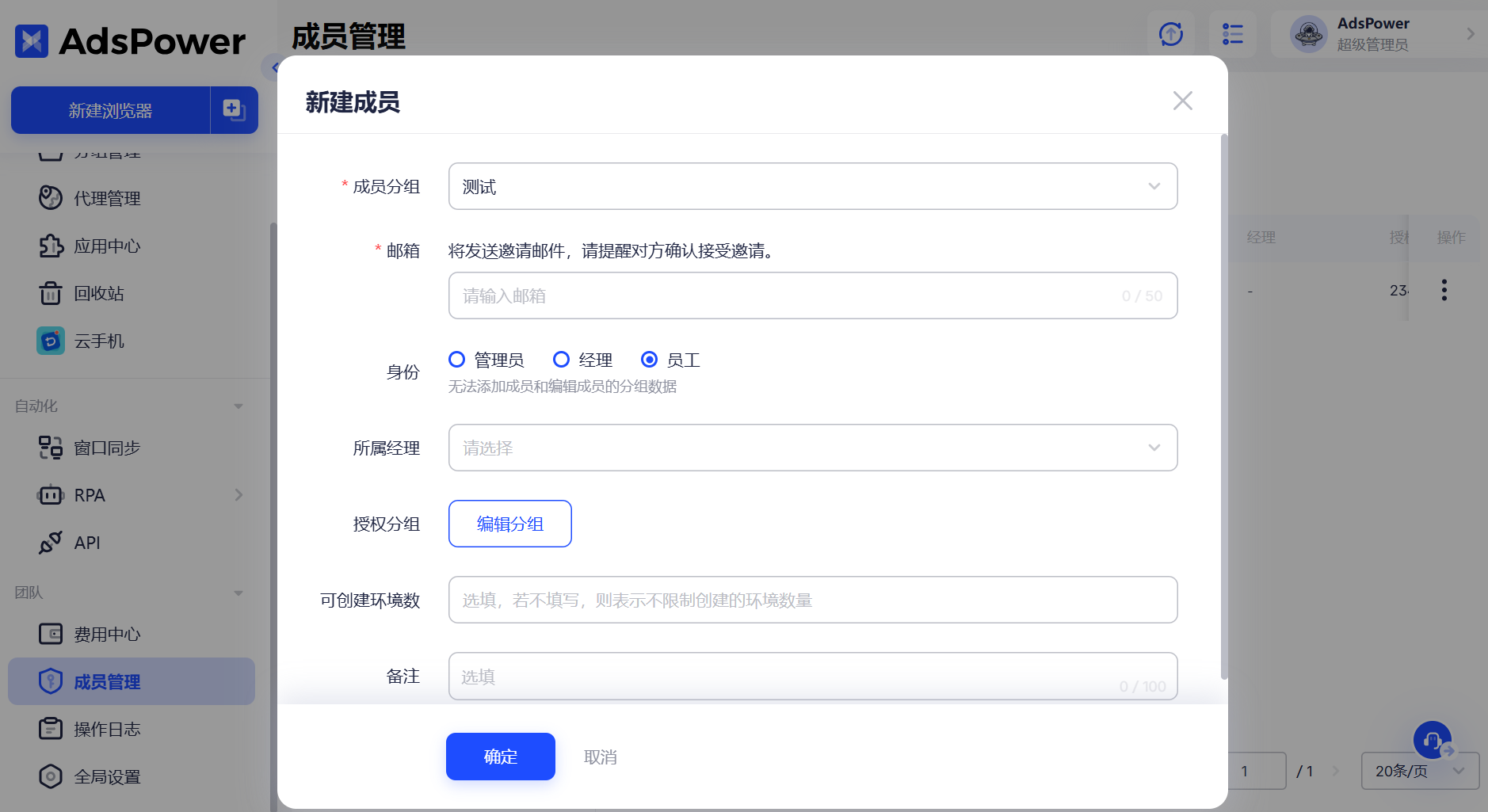
Task: Select the 经理 identity radio
Action: pyautogui.click(x=562, y=360)
